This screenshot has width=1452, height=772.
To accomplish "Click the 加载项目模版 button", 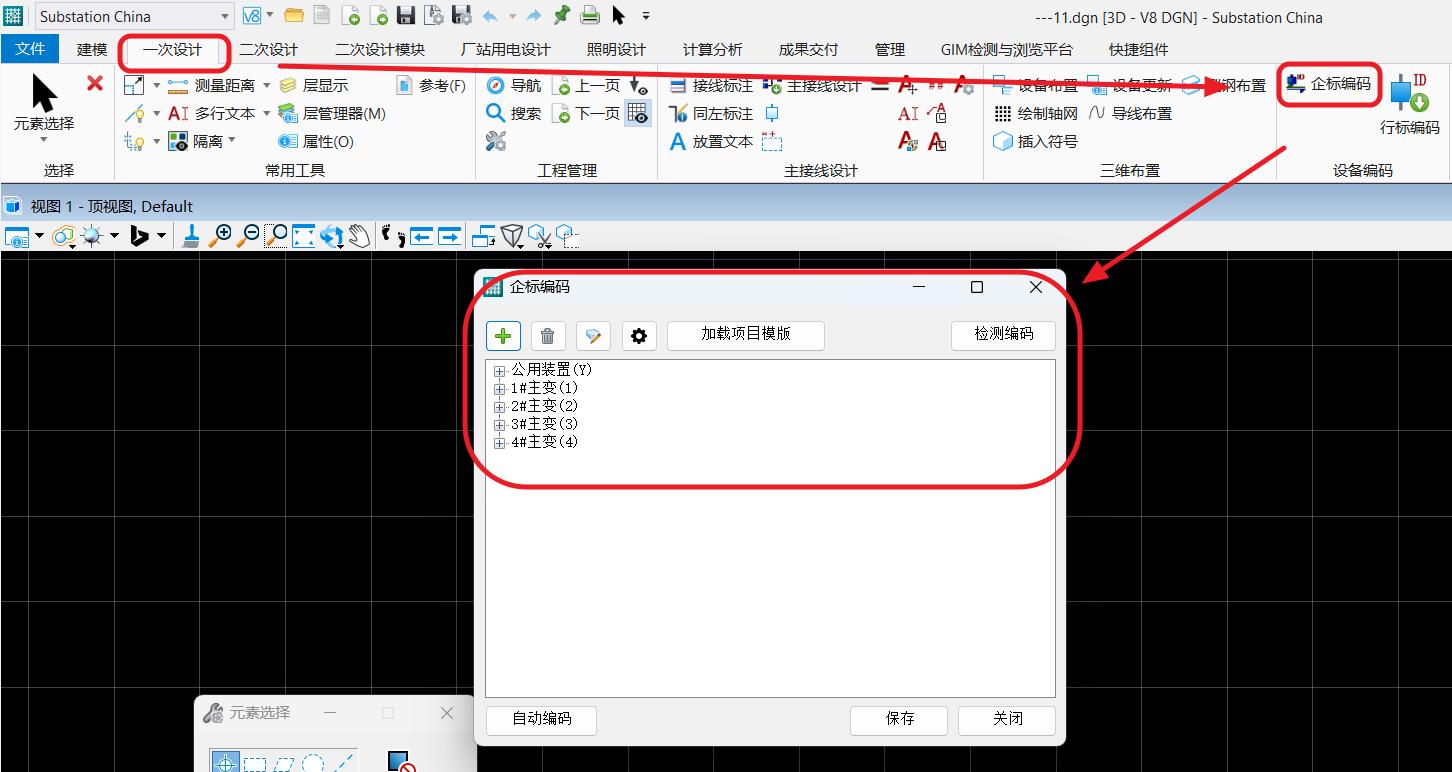I will click(746, 335).
